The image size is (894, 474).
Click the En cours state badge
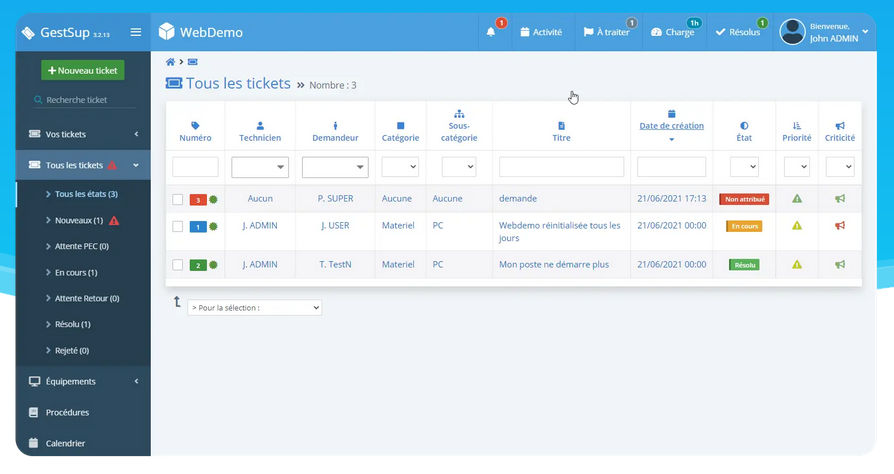coord(744,226)
